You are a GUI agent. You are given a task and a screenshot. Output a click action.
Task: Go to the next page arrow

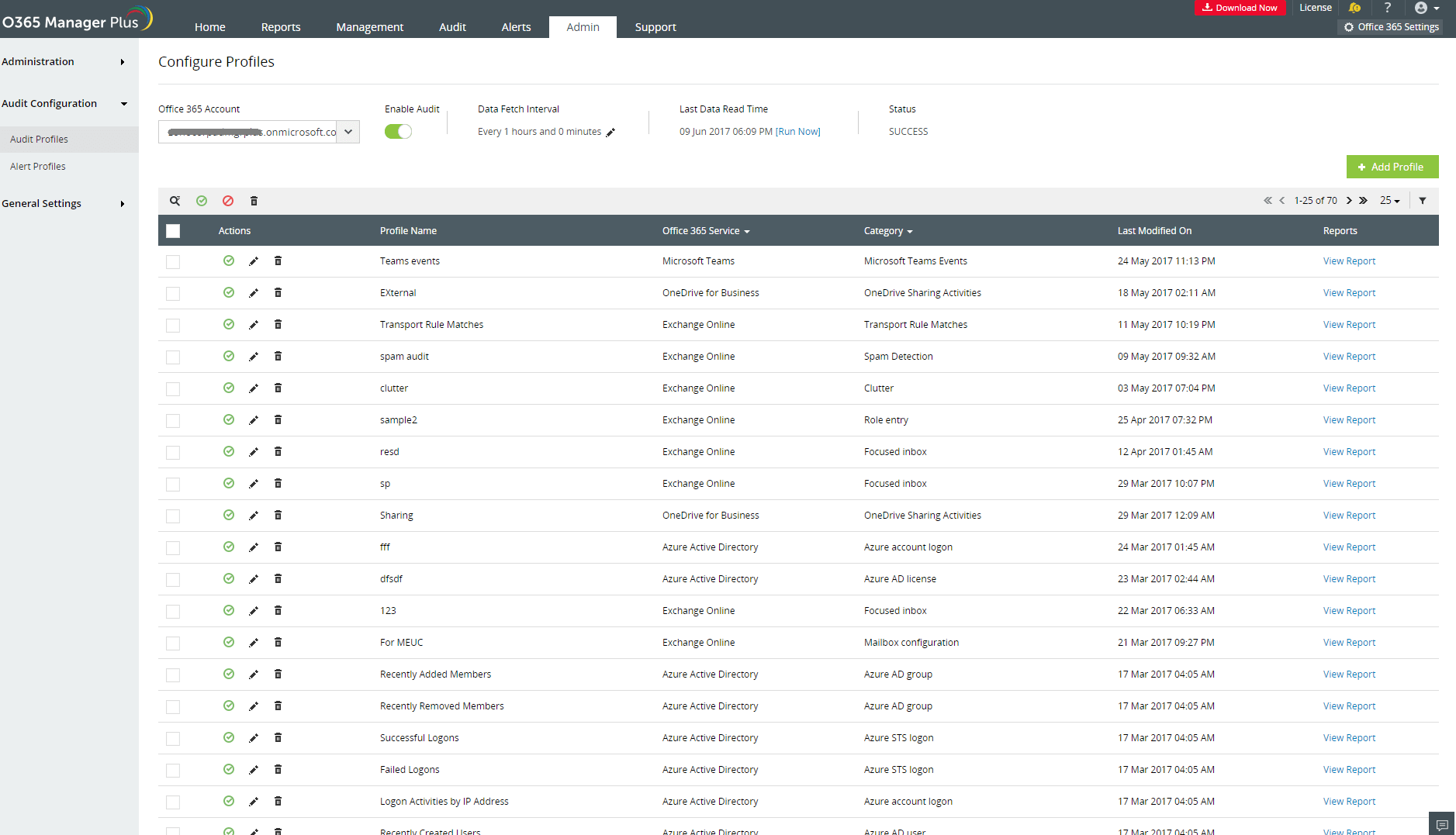[x=1349, y=201]
